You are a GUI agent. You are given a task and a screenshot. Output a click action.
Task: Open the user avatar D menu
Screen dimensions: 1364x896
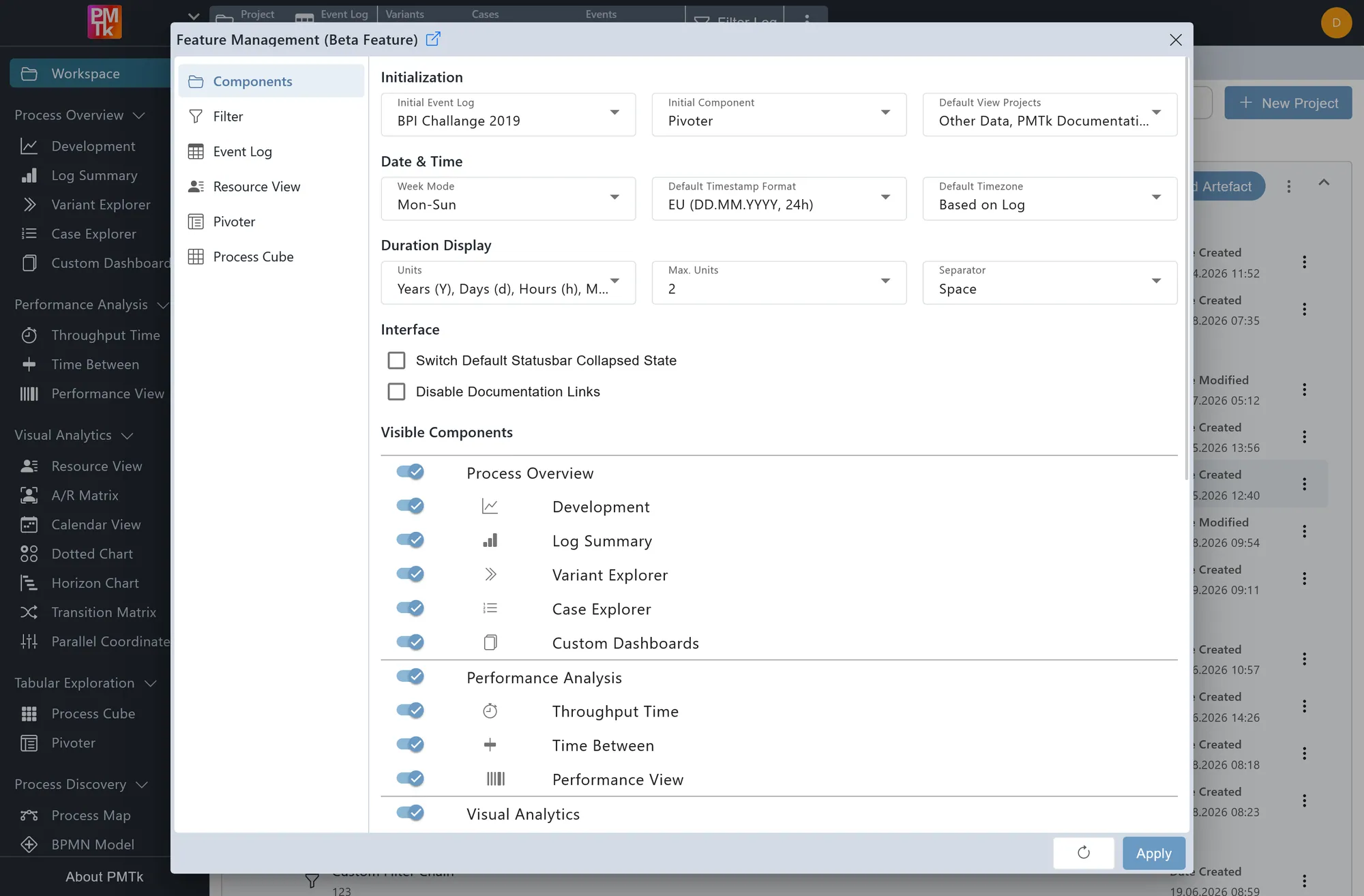point(1336,23)
